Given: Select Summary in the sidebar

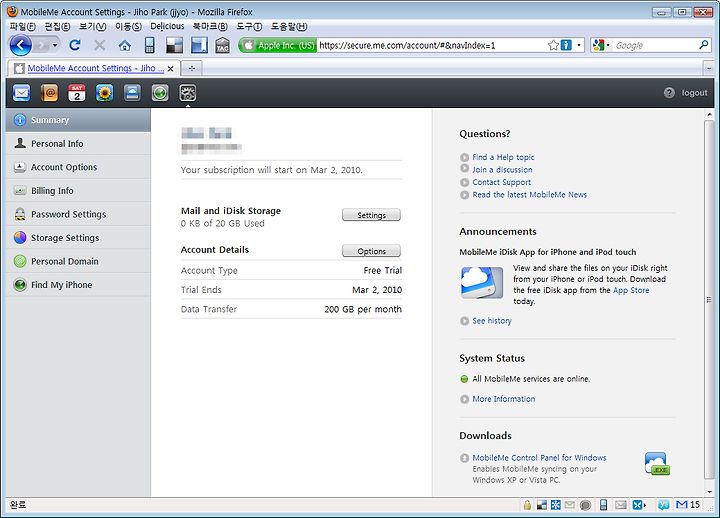Looking at the screenshot, I should [x=78, y=120].
